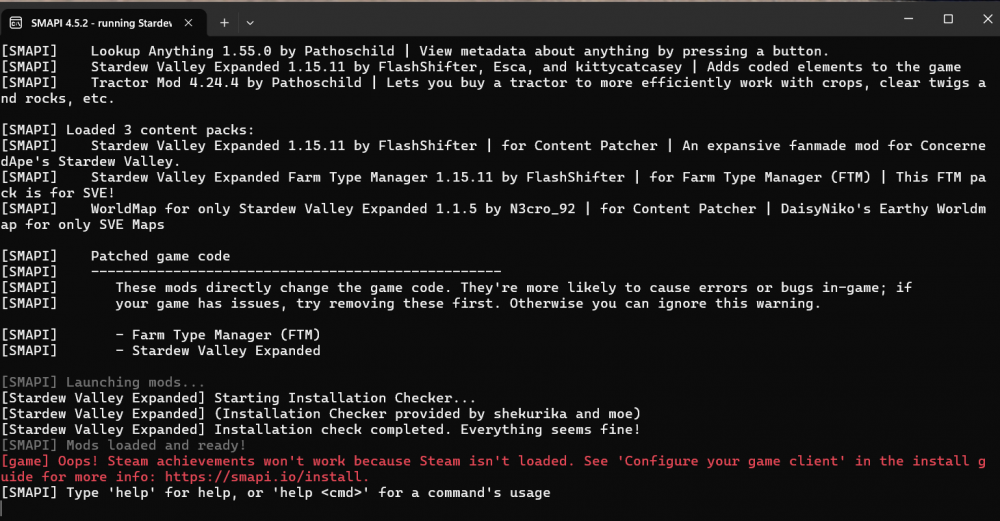Click the 'Tractor Mod 4.24.4' mod line
The image size is (1000, 521).
click(493, 91)
